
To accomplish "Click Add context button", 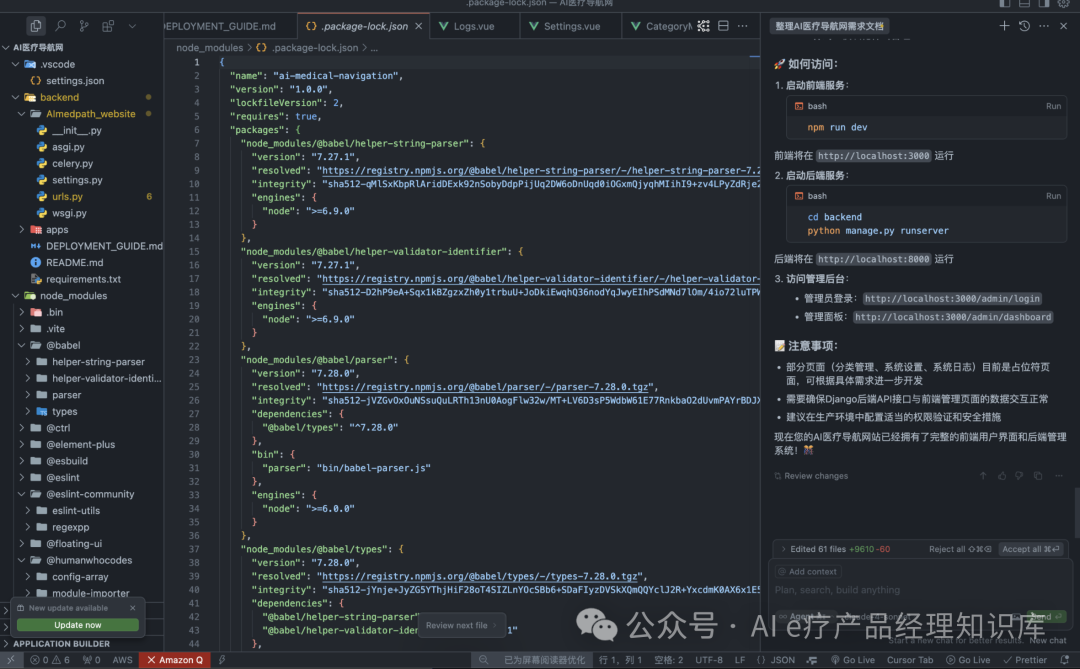I will pos(807,571).
